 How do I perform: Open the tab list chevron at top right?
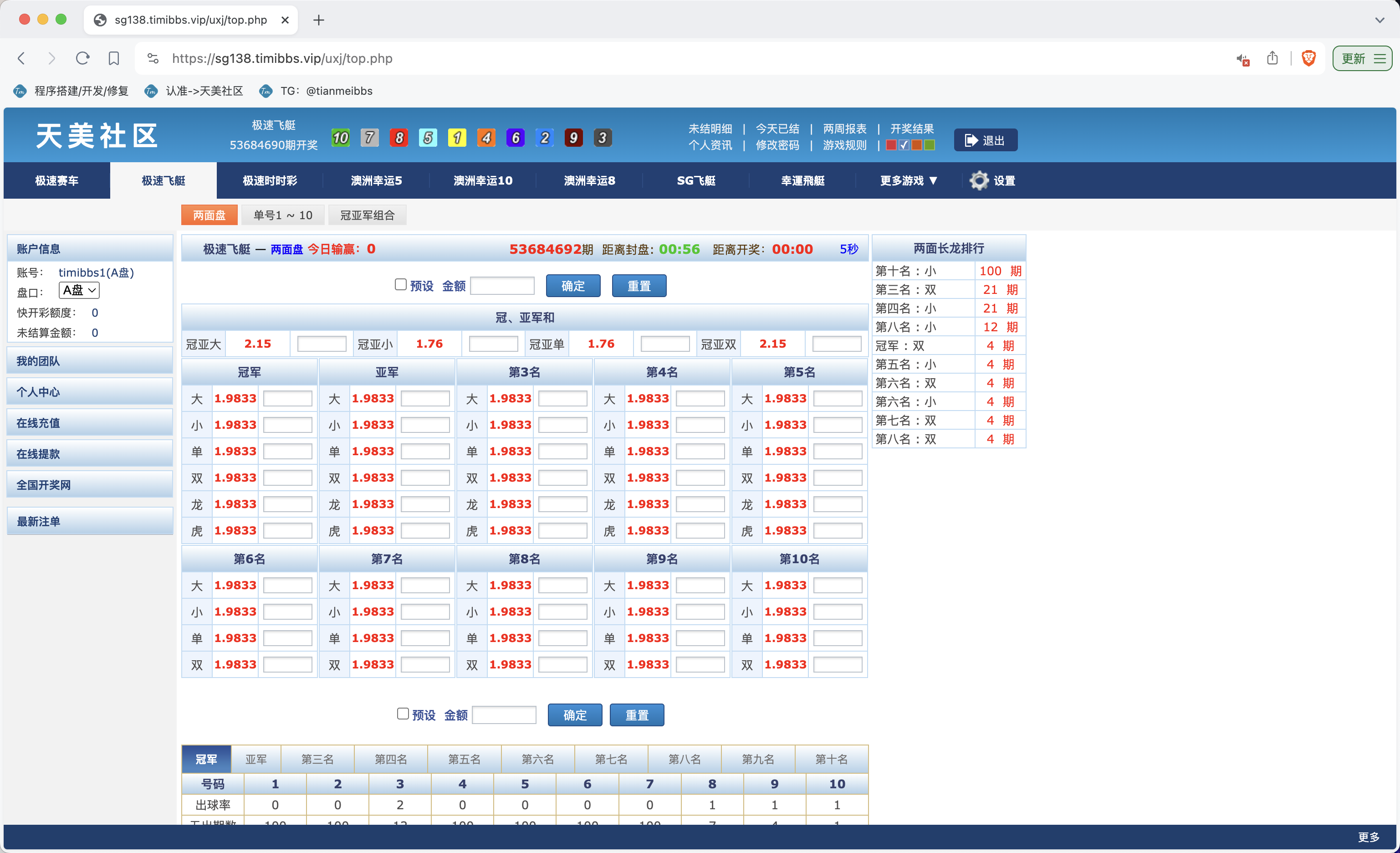click(x=1379, y=20)
